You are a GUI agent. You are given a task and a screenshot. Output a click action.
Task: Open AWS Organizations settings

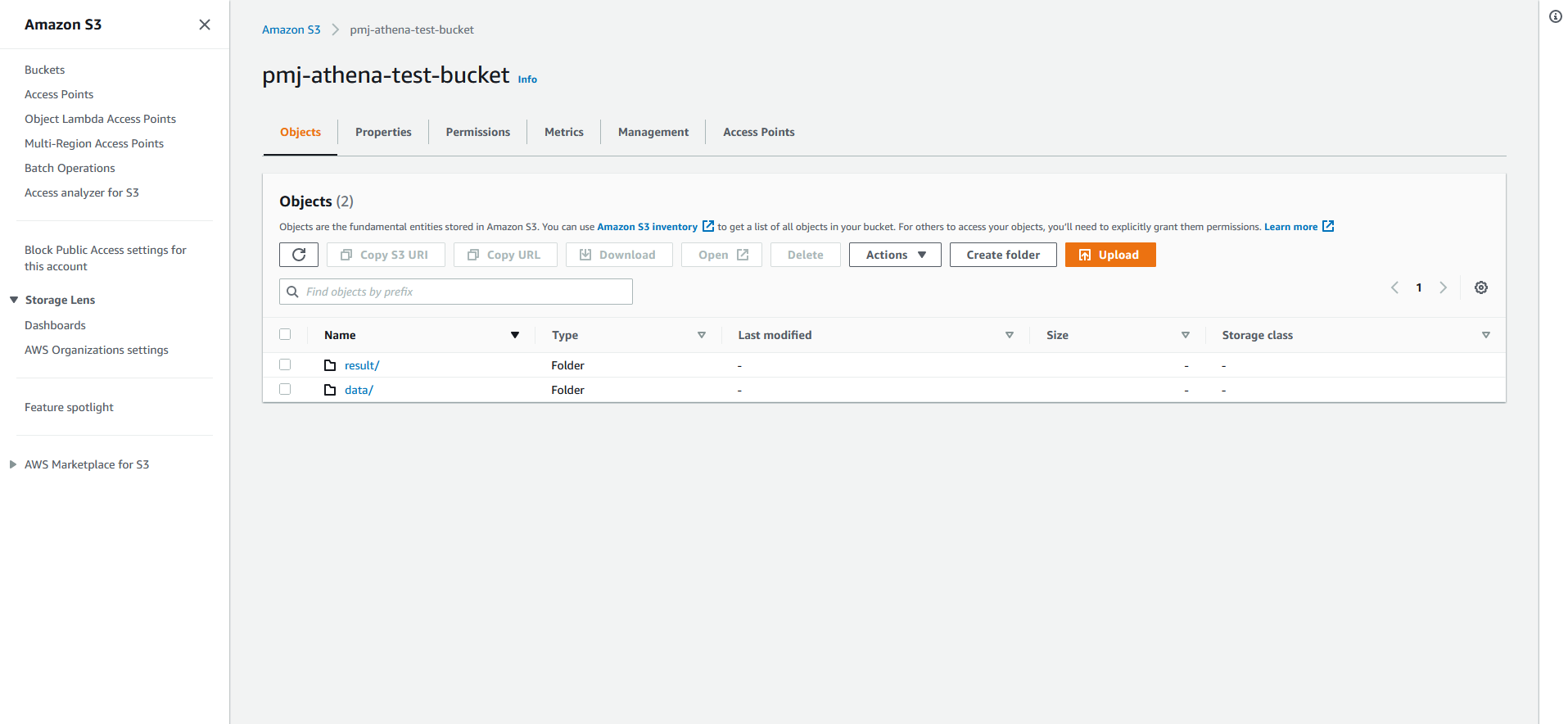(97, 350)
